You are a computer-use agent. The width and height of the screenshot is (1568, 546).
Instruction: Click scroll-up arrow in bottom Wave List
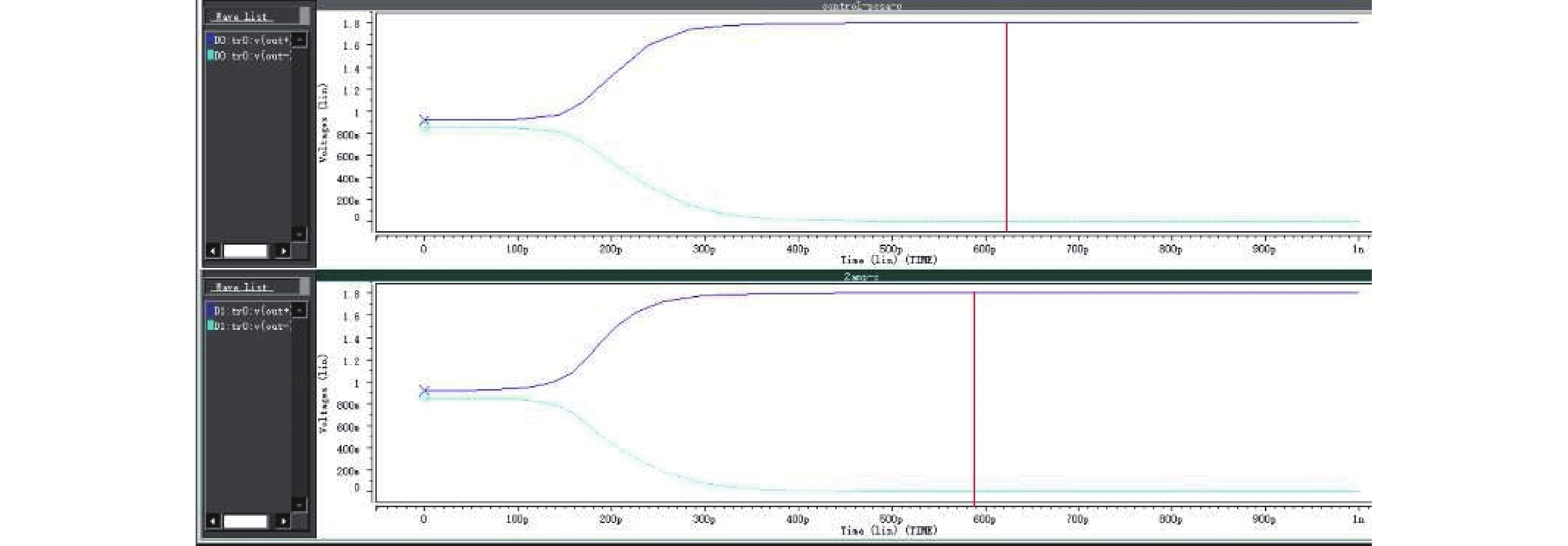[300, 311]
